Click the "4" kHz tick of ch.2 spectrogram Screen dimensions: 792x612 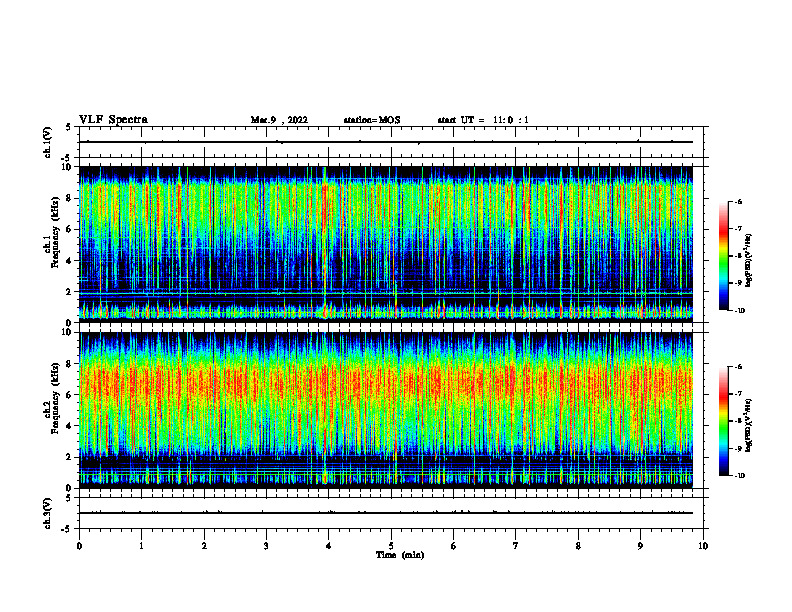69,426
